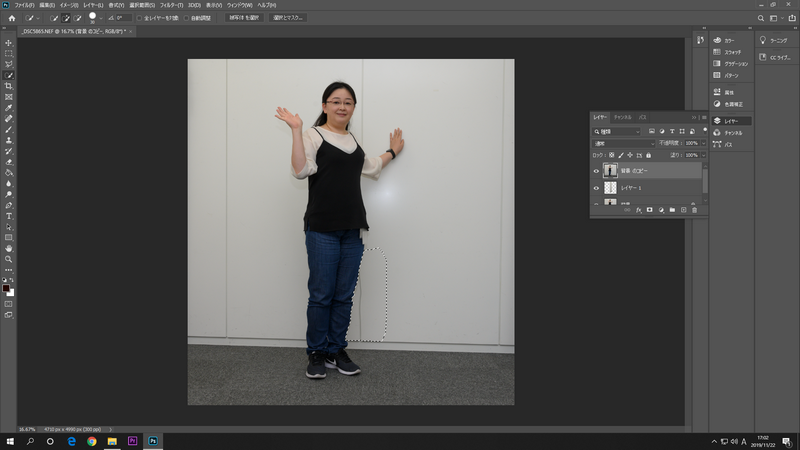Open search icon at top right
The width and height of the screenshot is (800, 450).
[x=761, y=18]
